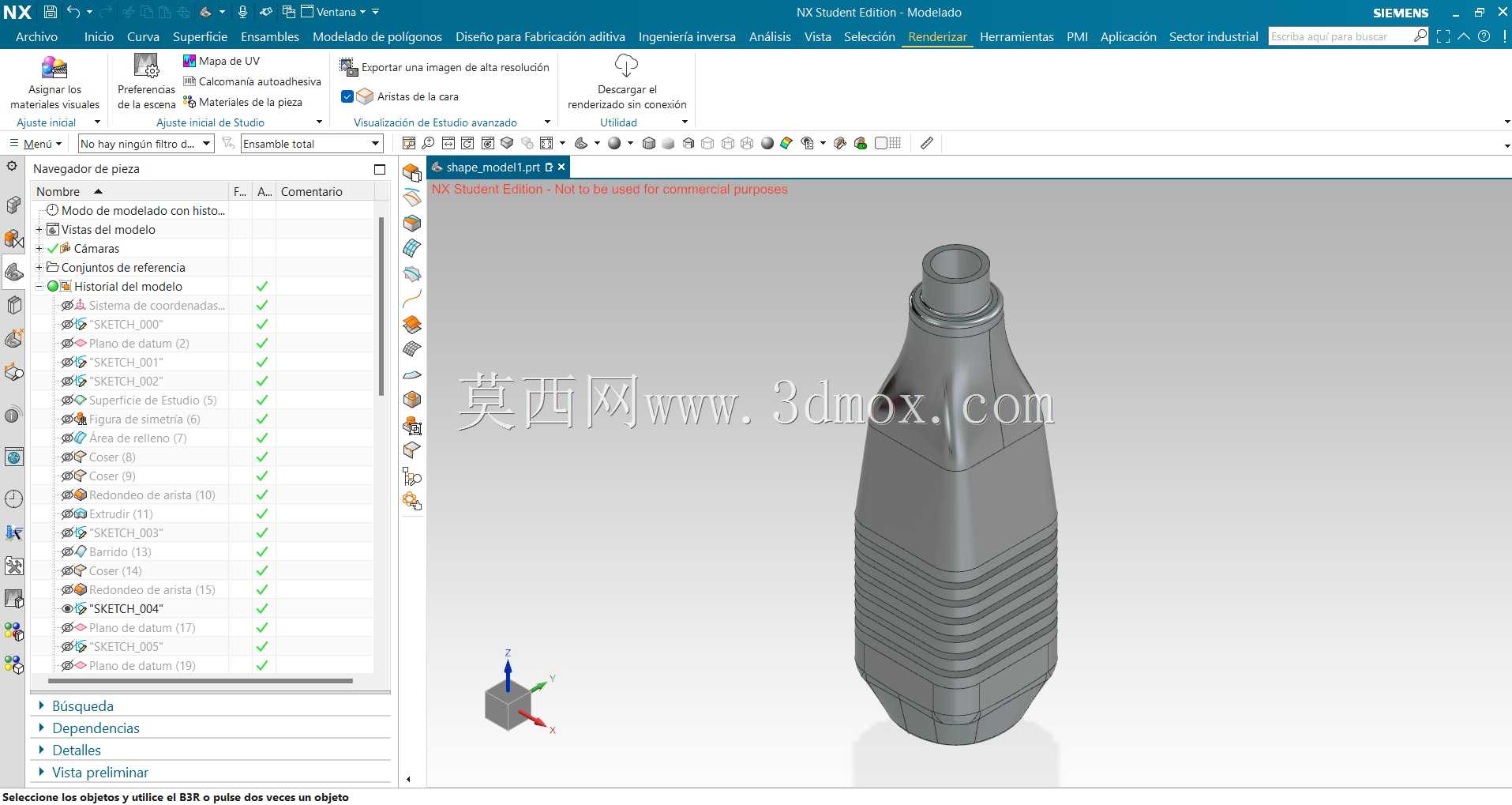This screenshot has height=805, width=1512.
Task: Activate the rotate view icon
Action: click(x=467, y=143)
